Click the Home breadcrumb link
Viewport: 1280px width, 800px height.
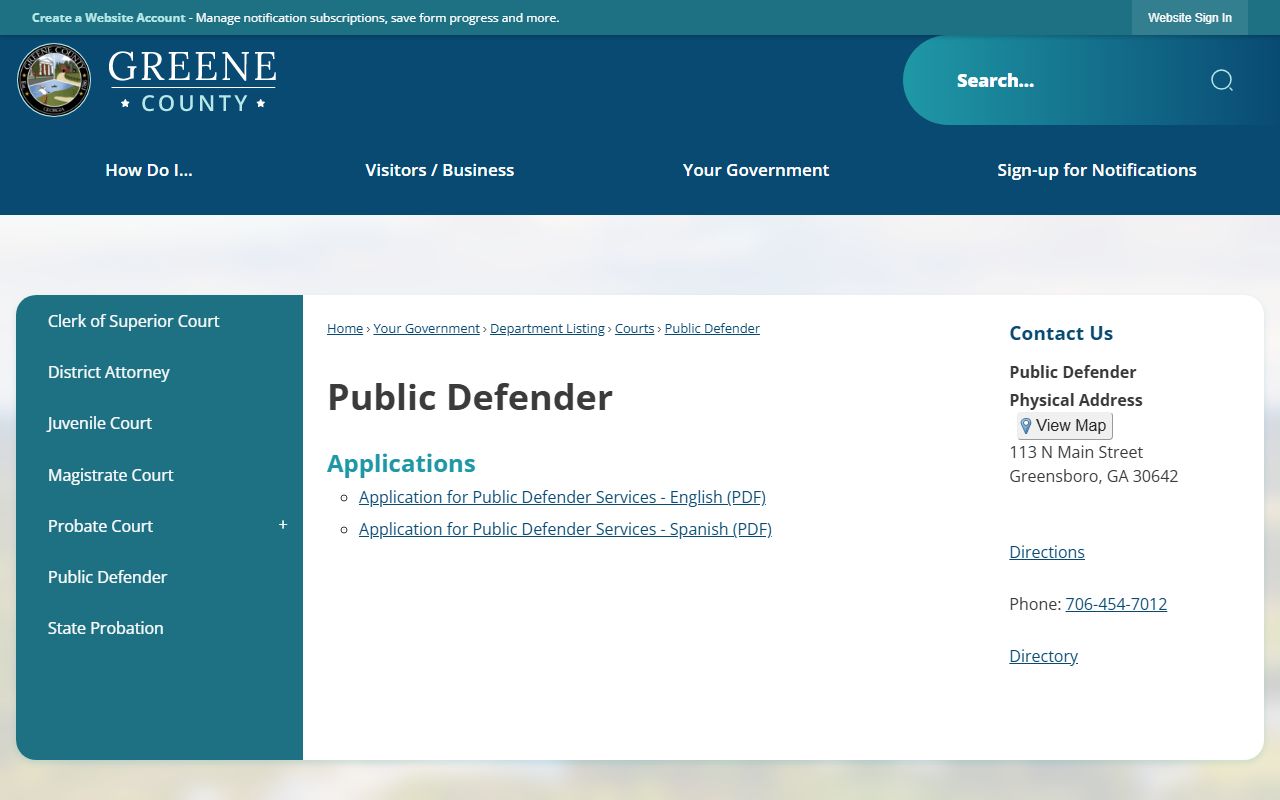(345, 328)
